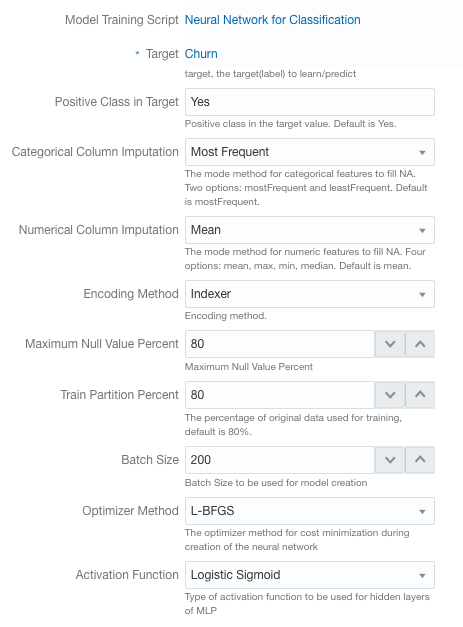The width and height of the screenshot is (463, 627).
Task: Click the Neural Network for Classification link
Action: 272,20
